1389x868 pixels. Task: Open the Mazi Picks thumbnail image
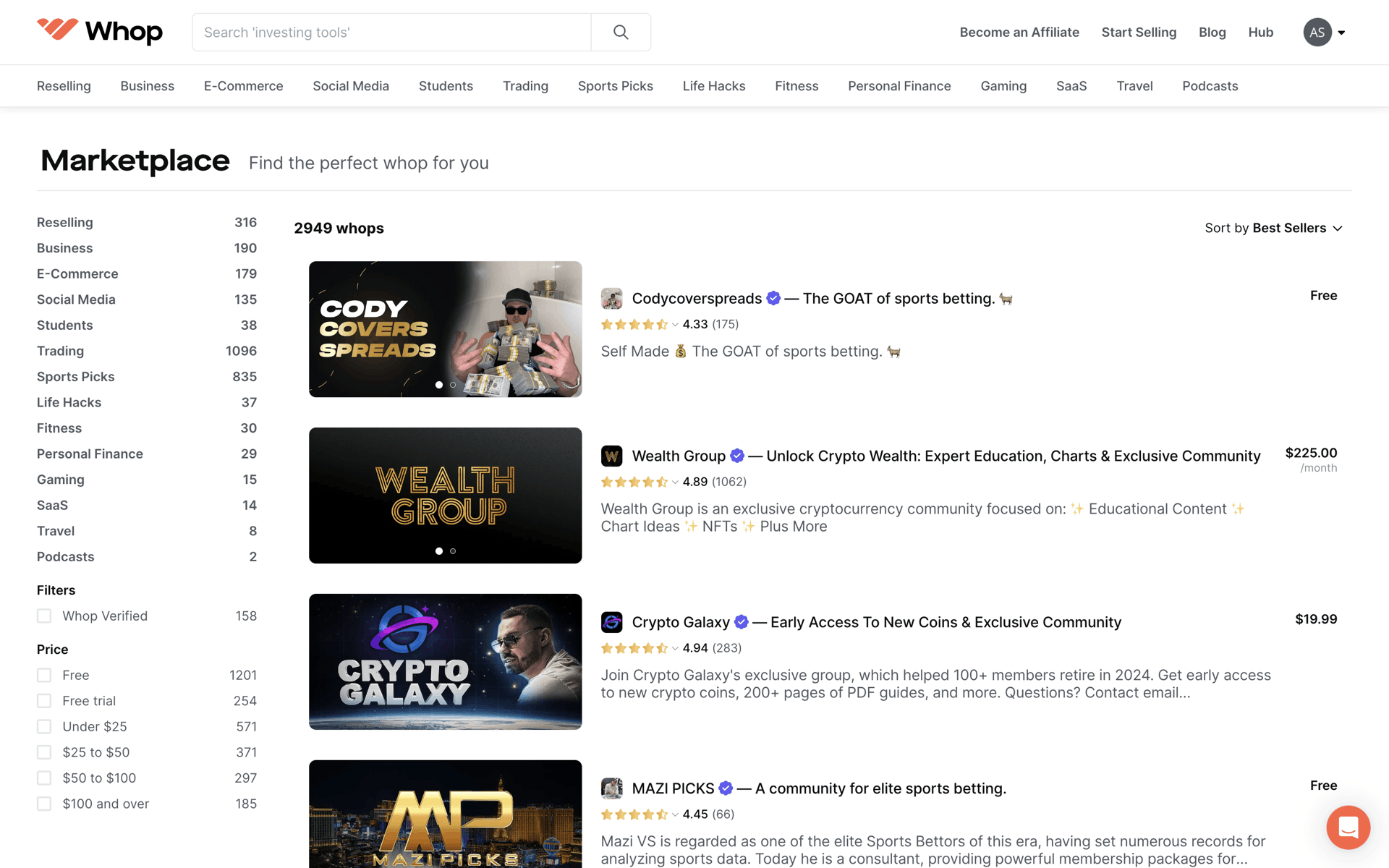click(445, 814)
